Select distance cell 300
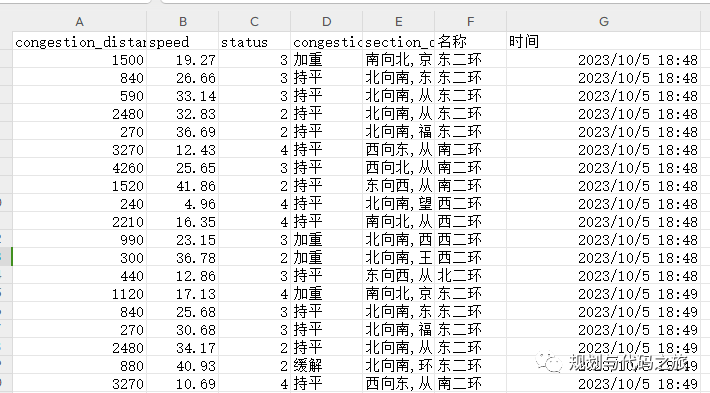 pos(79,258)
